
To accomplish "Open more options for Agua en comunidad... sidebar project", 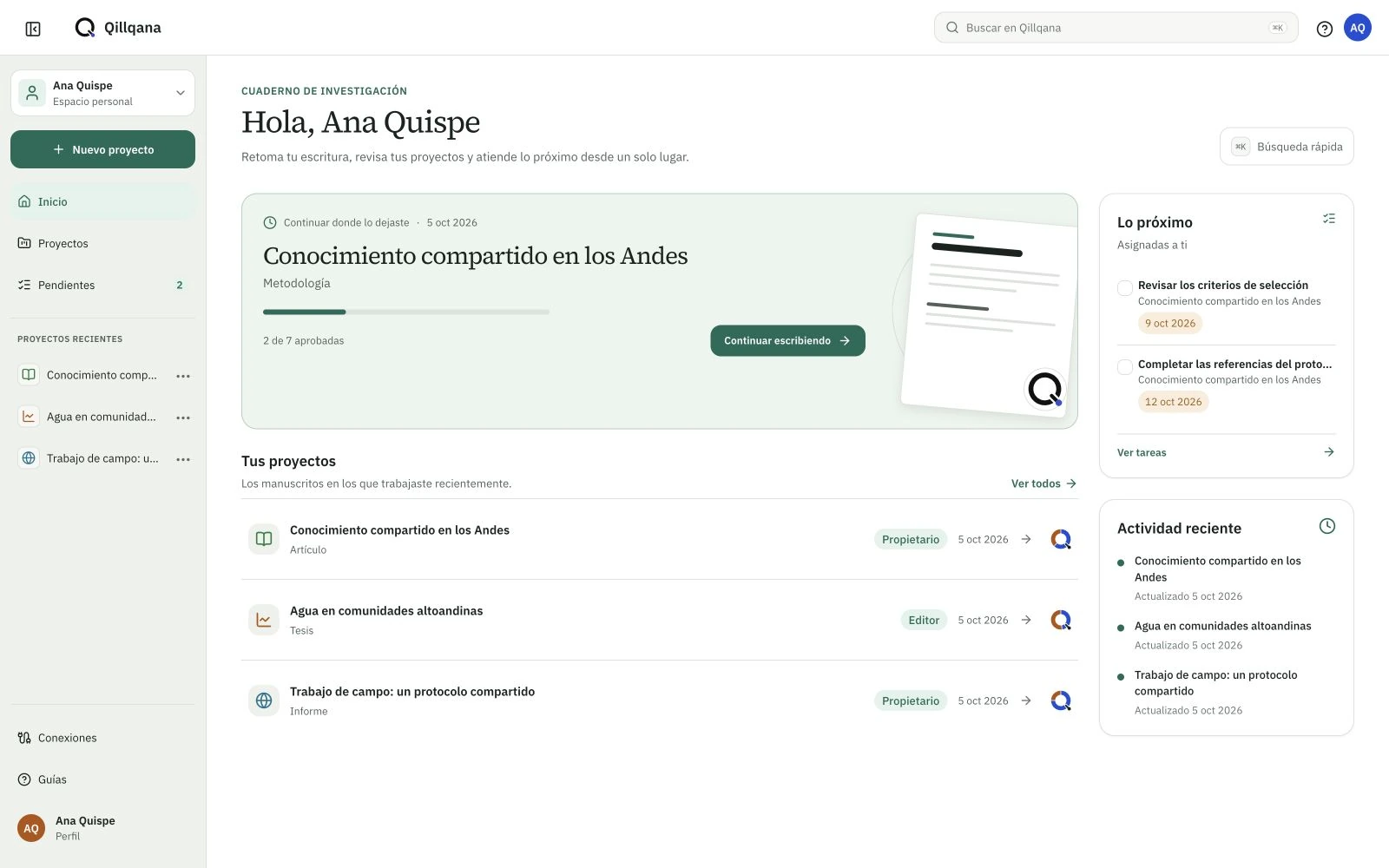I will click(x=183, y=418).
